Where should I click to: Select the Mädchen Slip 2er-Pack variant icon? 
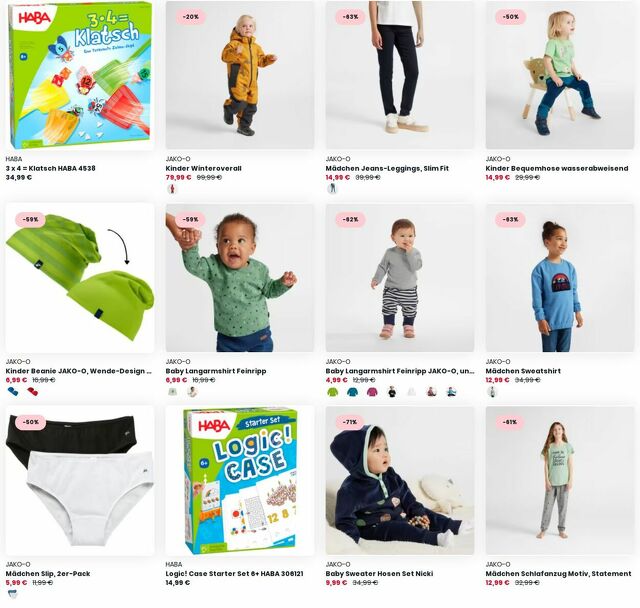point(13,595)
